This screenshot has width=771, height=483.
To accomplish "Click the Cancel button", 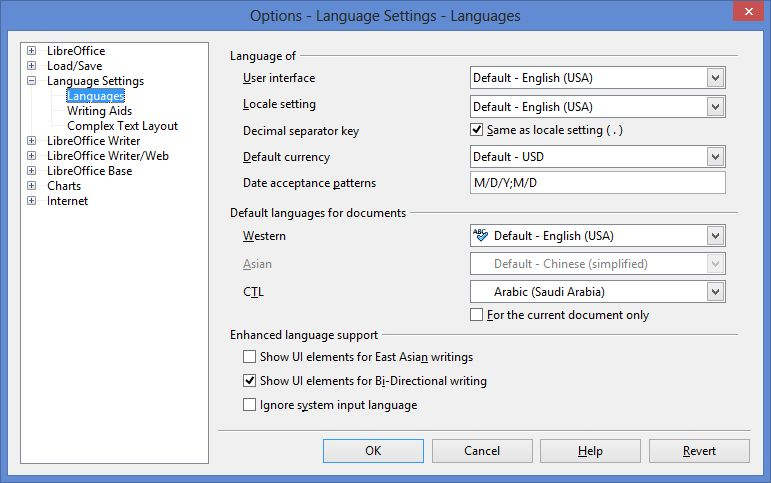I will pyautogui.click(x=482, y=451).
